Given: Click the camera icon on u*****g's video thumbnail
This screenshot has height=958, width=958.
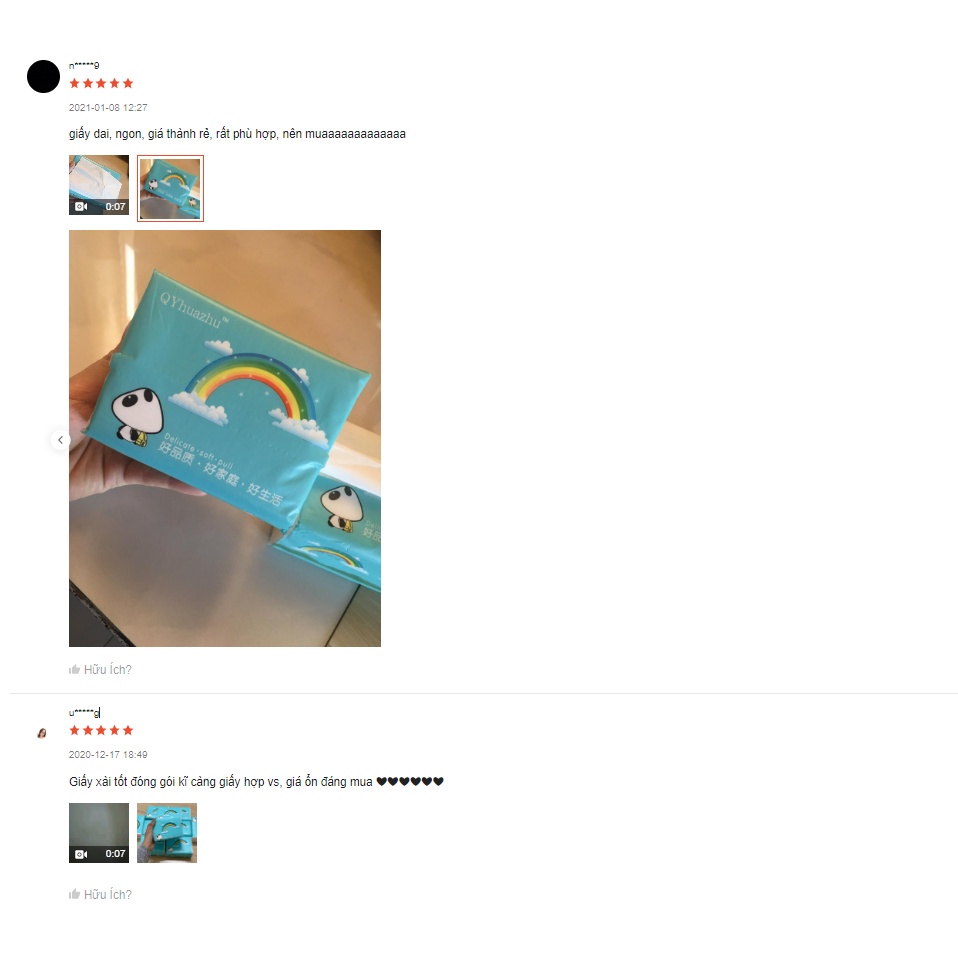Looking at the screenshot, I should 81,854.
